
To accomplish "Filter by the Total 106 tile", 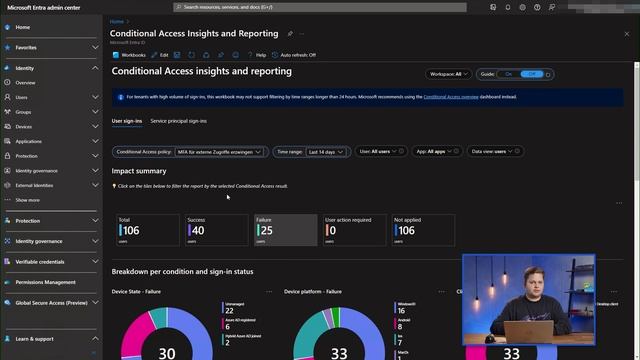I will (x=148, y=230).
